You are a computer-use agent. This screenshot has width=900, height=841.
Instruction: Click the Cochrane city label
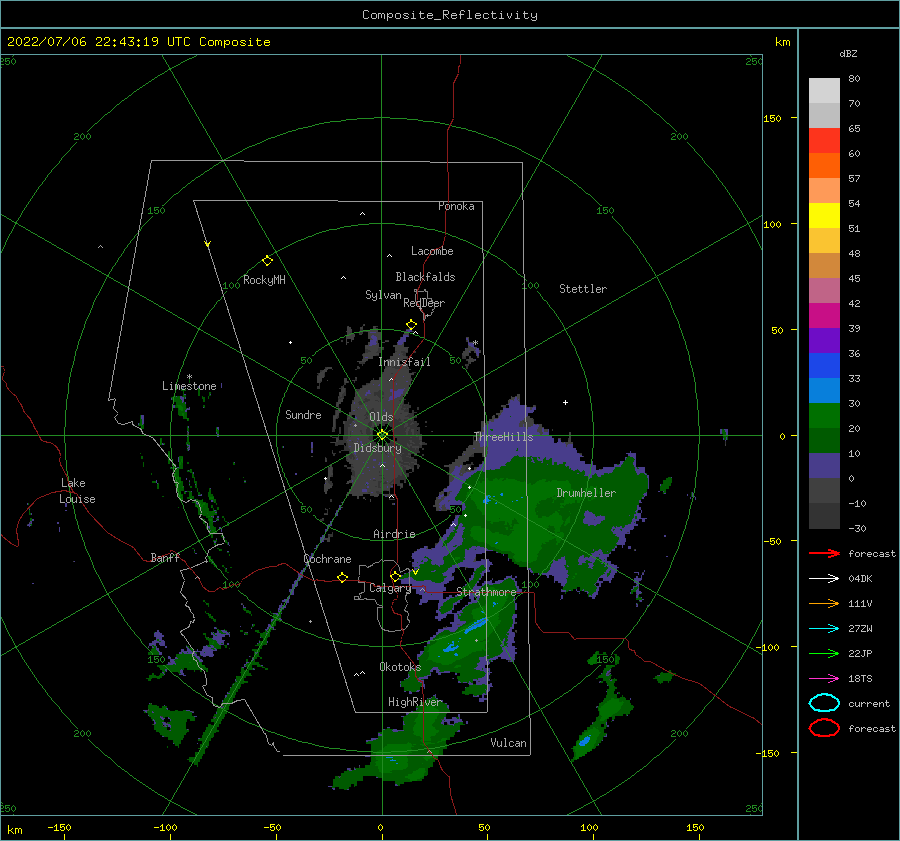[x=327, y=559]
